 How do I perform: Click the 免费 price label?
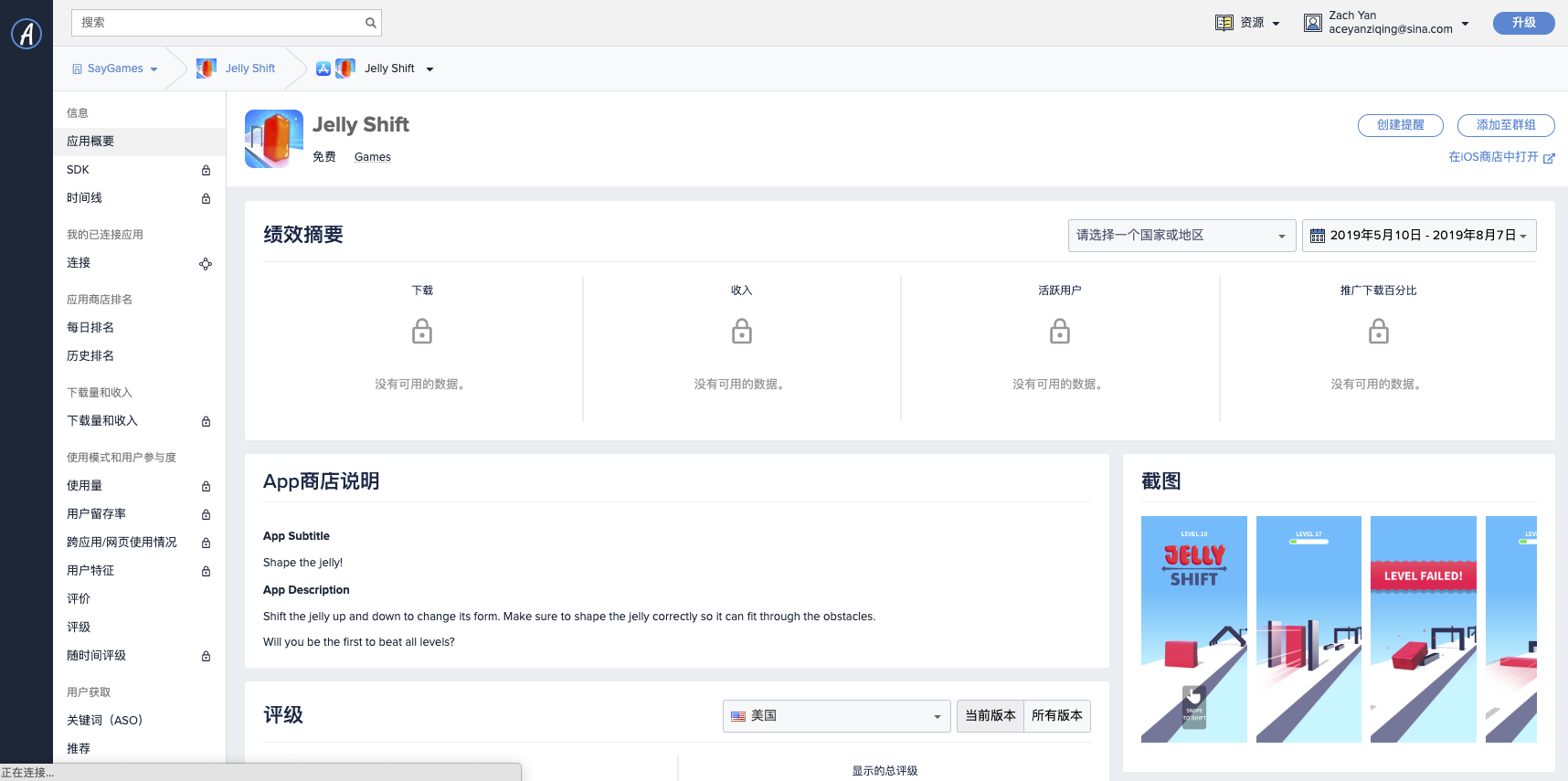click(x=324, y=157)
